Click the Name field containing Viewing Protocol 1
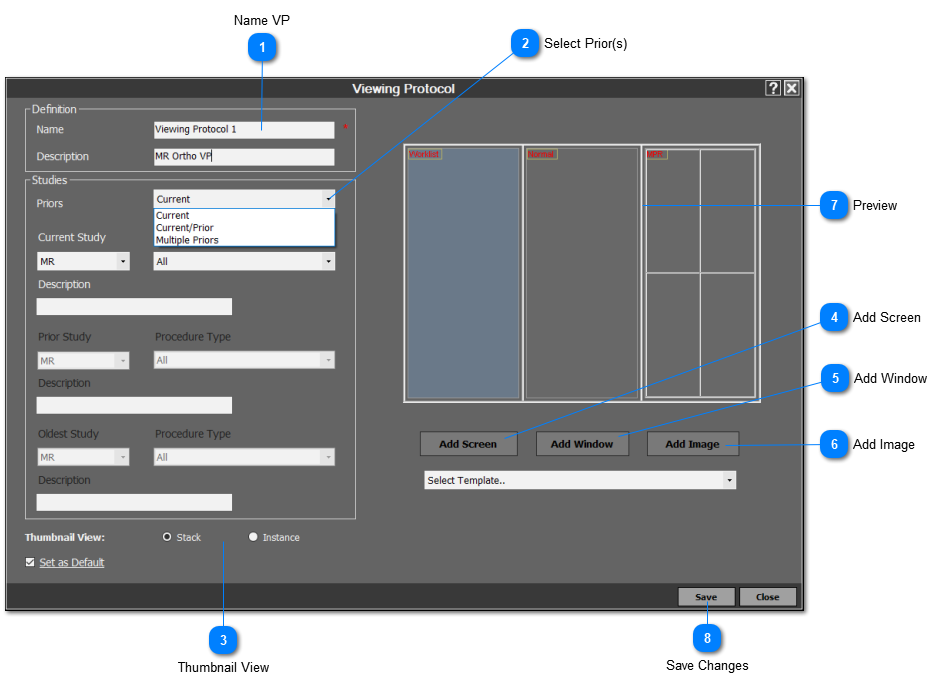Screen dimensions: 943x691 [243, 130]
